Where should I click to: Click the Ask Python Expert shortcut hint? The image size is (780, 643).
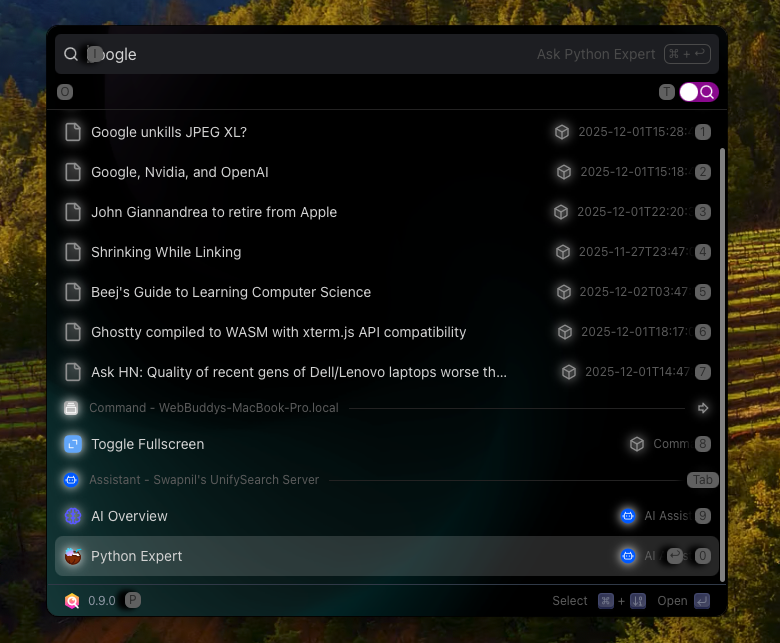pyautogui.click(x=623, y=54)
